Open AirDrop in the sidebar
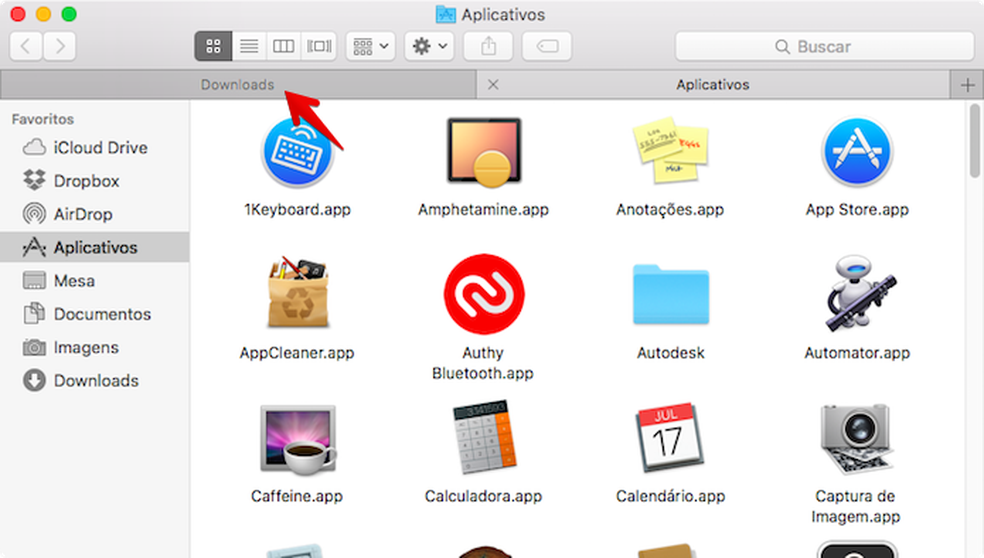Viewport: 984px width, 558px height. click(95, 214)
